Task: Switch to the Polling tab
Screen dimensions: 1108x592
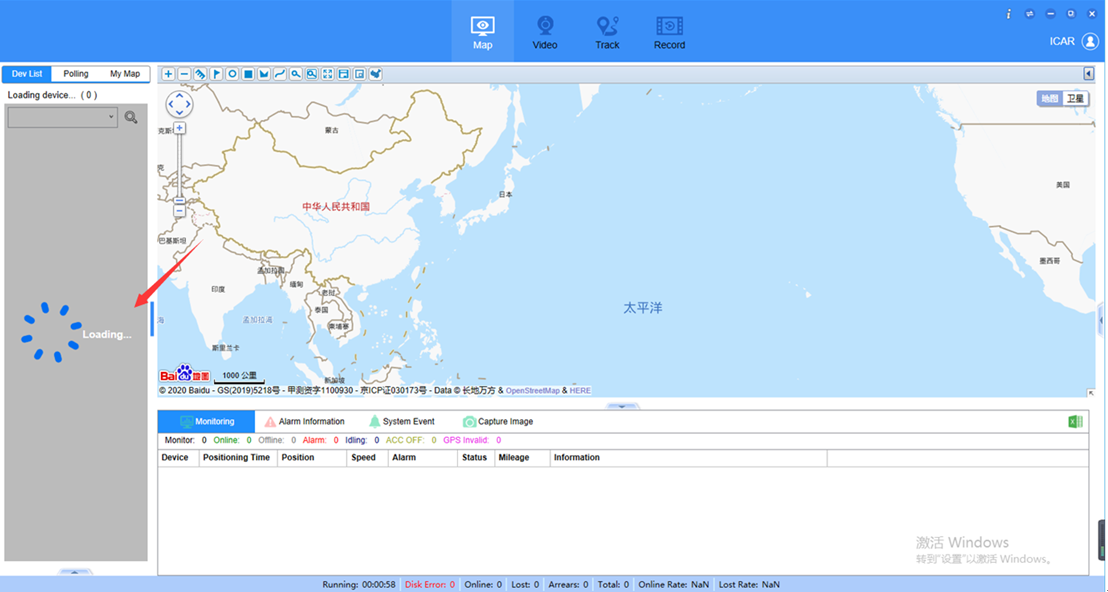Action: [x=76, y=74]
